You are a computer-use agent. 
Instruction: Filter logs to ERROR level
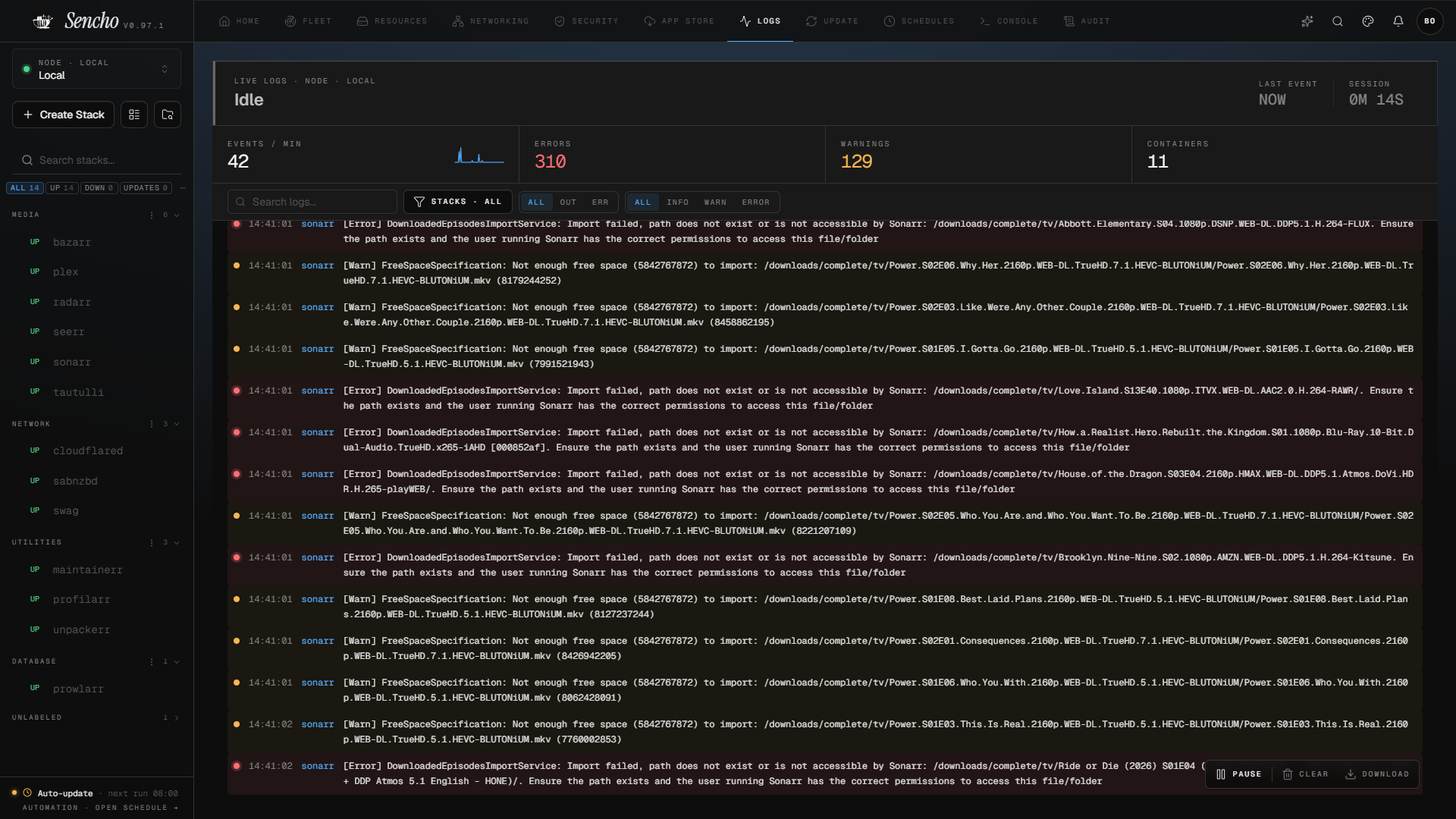click(x=756, y=202)
